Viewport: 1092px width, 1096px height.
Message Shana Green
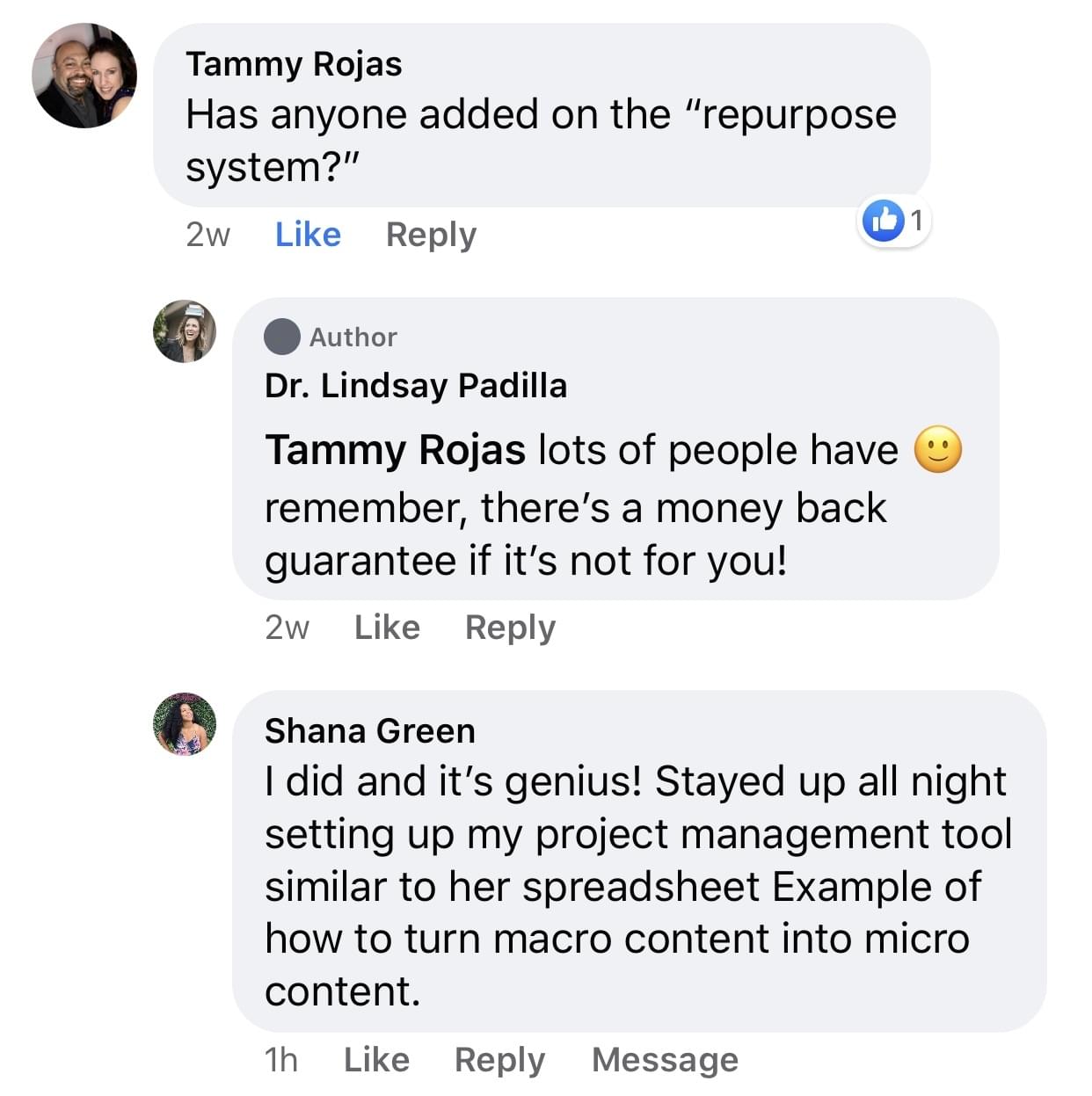point(665,1060)
